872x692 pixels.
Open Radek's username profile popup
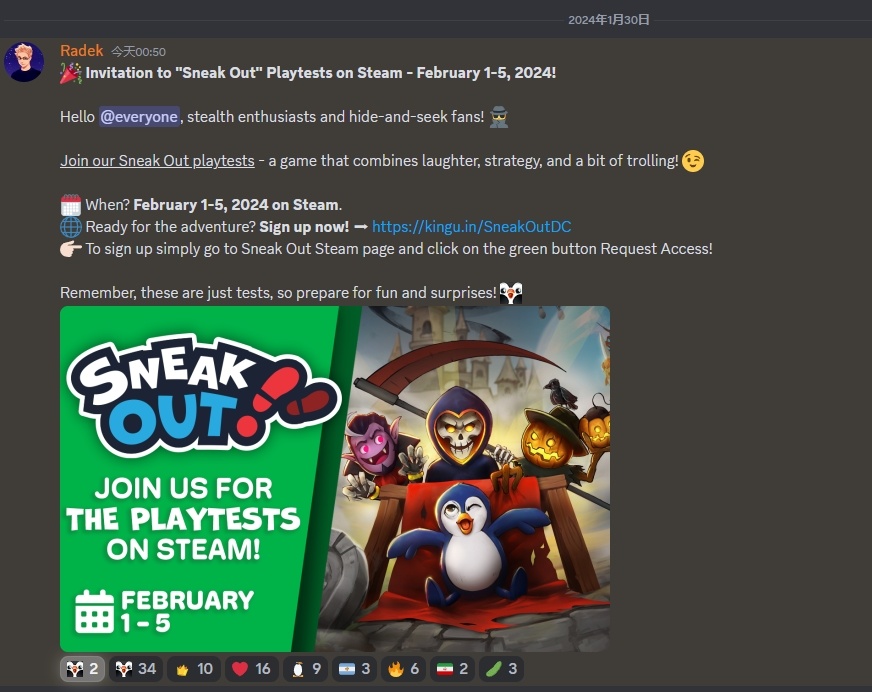(82, 51)
